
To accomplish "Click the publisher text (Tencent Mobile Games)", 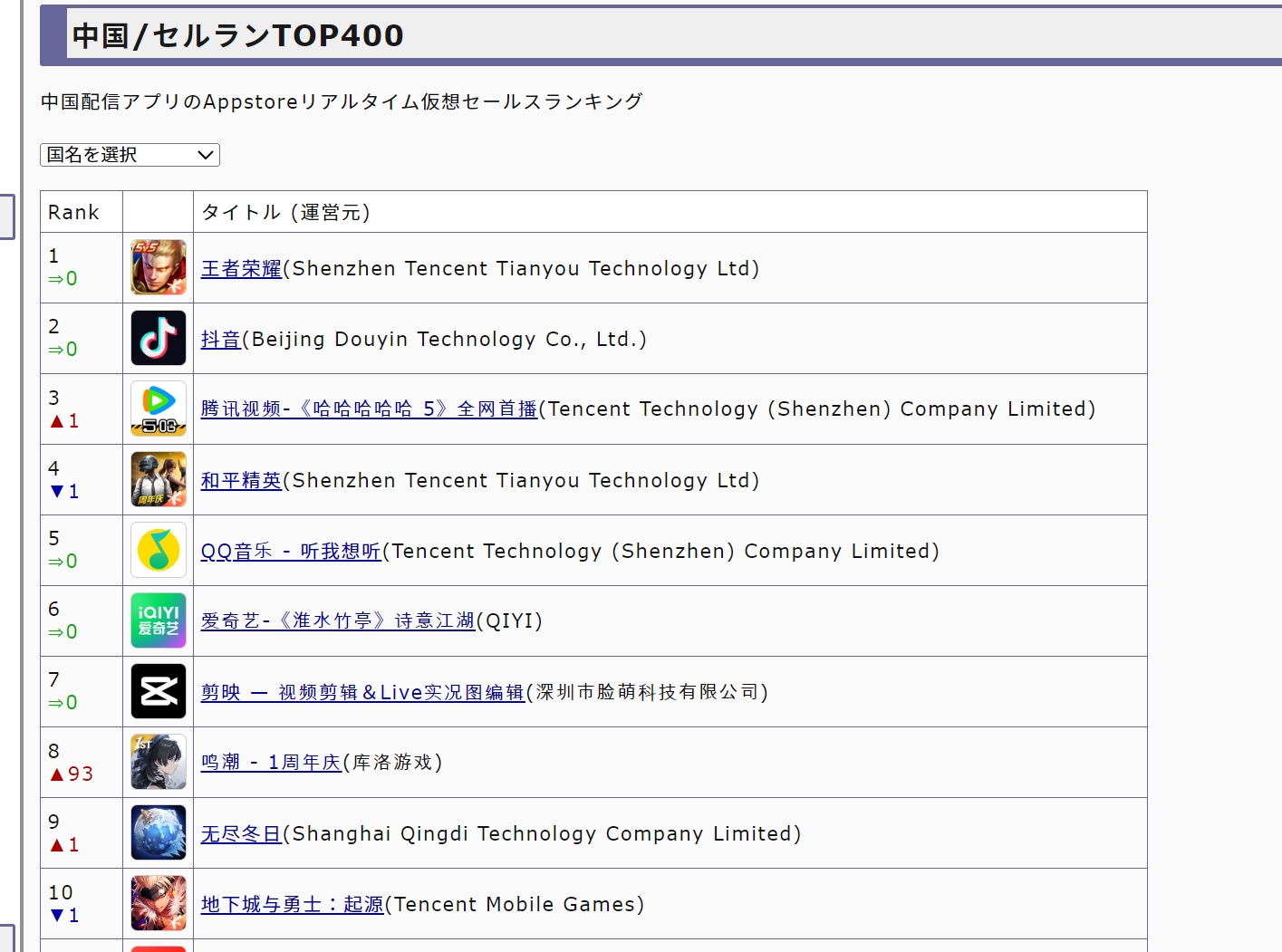I will [515, 905].
